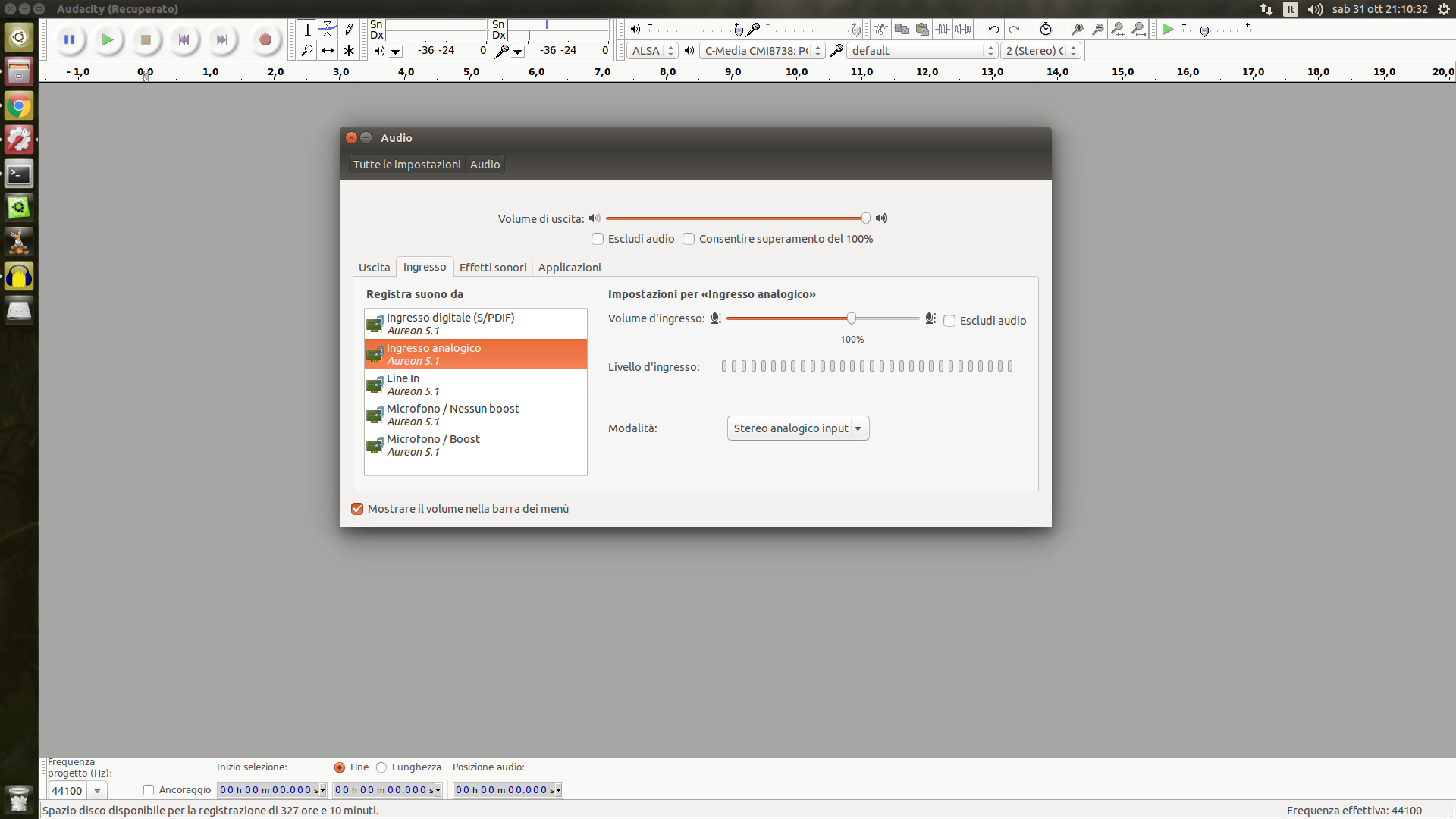Click the Play-at-speed green arrow
Viewport: 1456px width, 819px height.
1168,30
